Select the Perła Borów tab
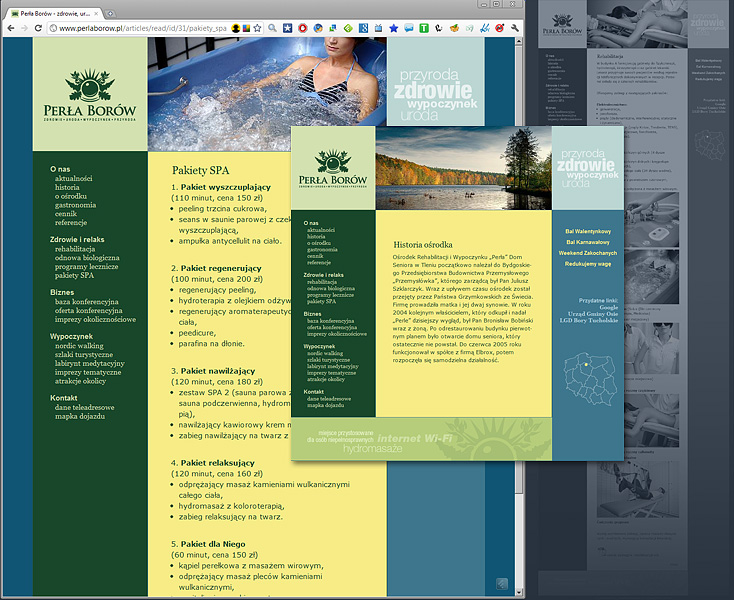The image size is (734, 600). coord(55,14)
